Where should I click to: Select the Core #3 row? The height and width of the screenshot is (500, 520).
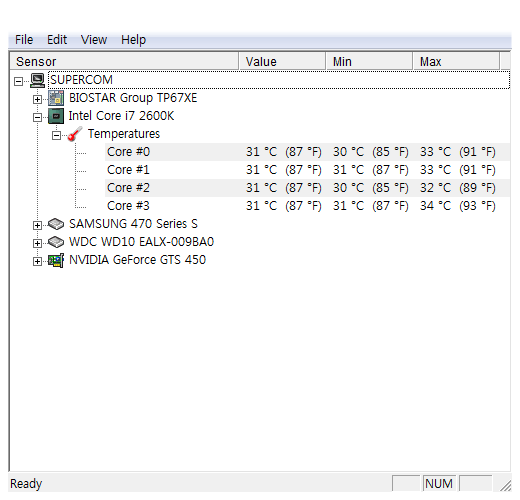pos(307,206)
